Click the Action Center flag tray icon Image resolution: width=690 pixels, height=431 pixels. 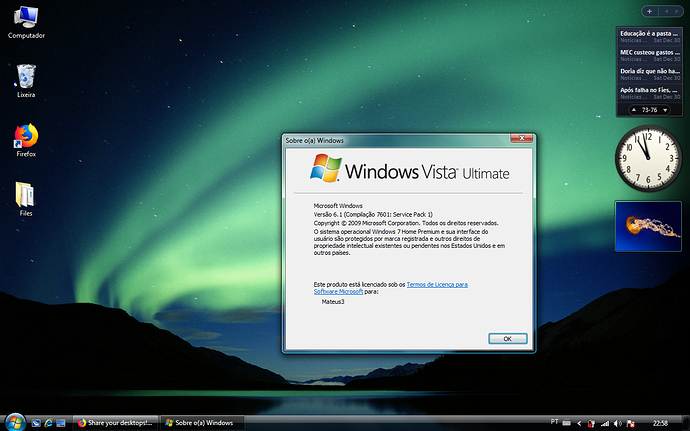click(x=630, y=424)
